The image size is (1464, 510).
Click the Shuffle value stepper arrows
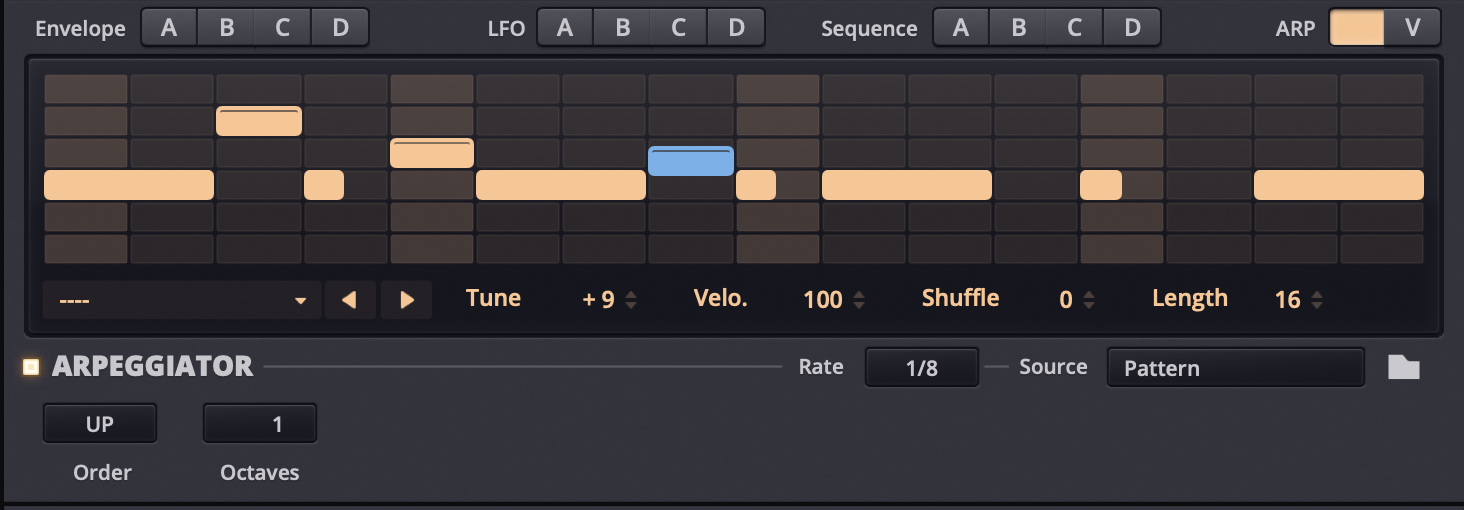(1089, 299)
